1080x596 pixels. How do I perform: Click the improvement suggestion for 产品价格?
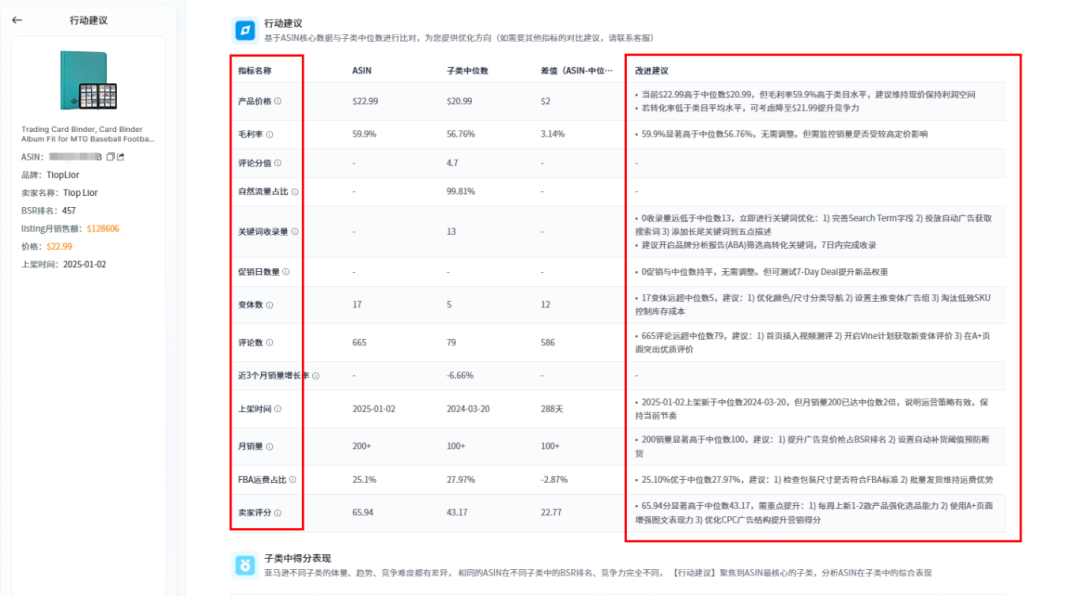point(806,101)
